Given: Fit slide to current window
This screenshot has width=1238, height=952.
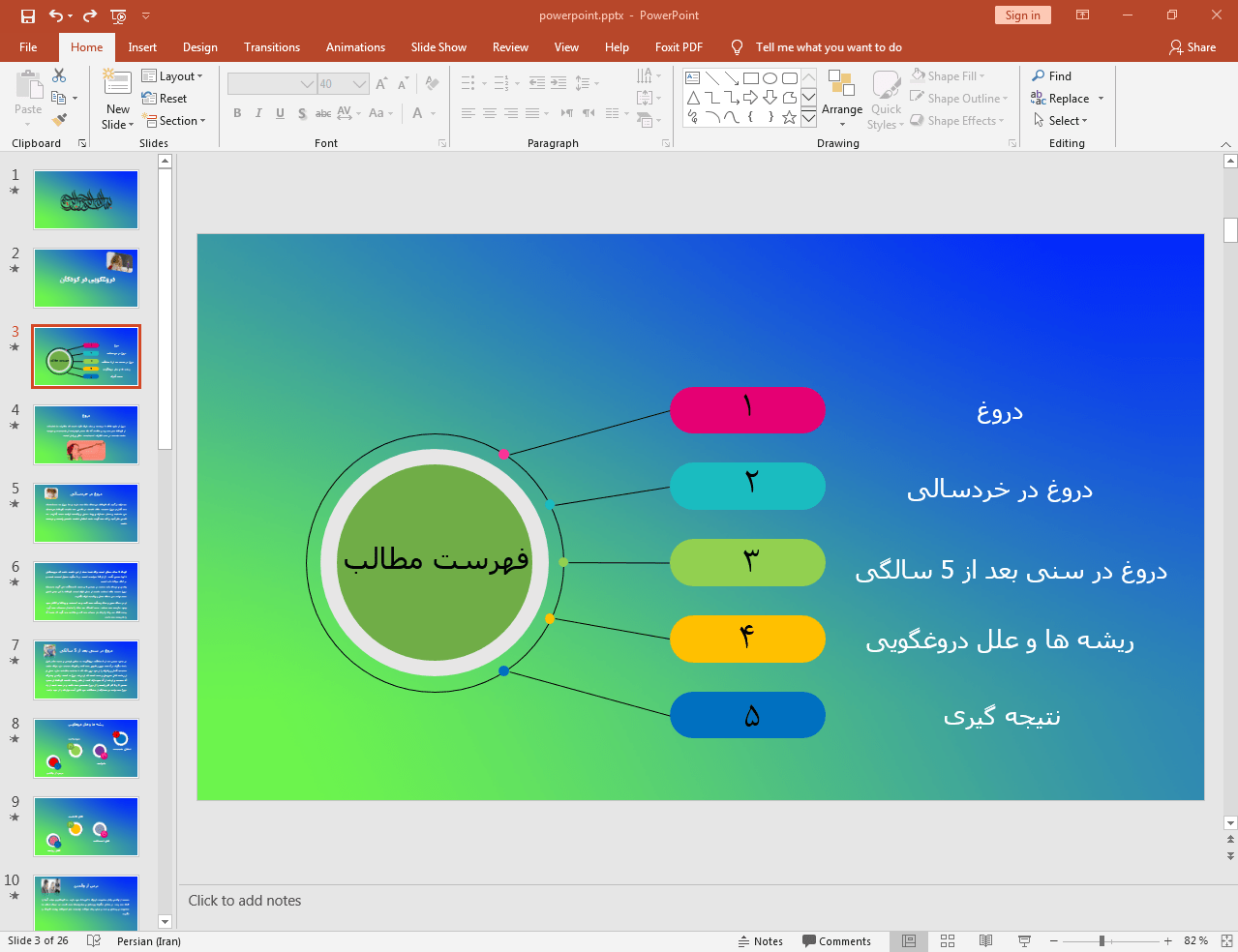Looking at the screenshot, I should pos(1226,940).
